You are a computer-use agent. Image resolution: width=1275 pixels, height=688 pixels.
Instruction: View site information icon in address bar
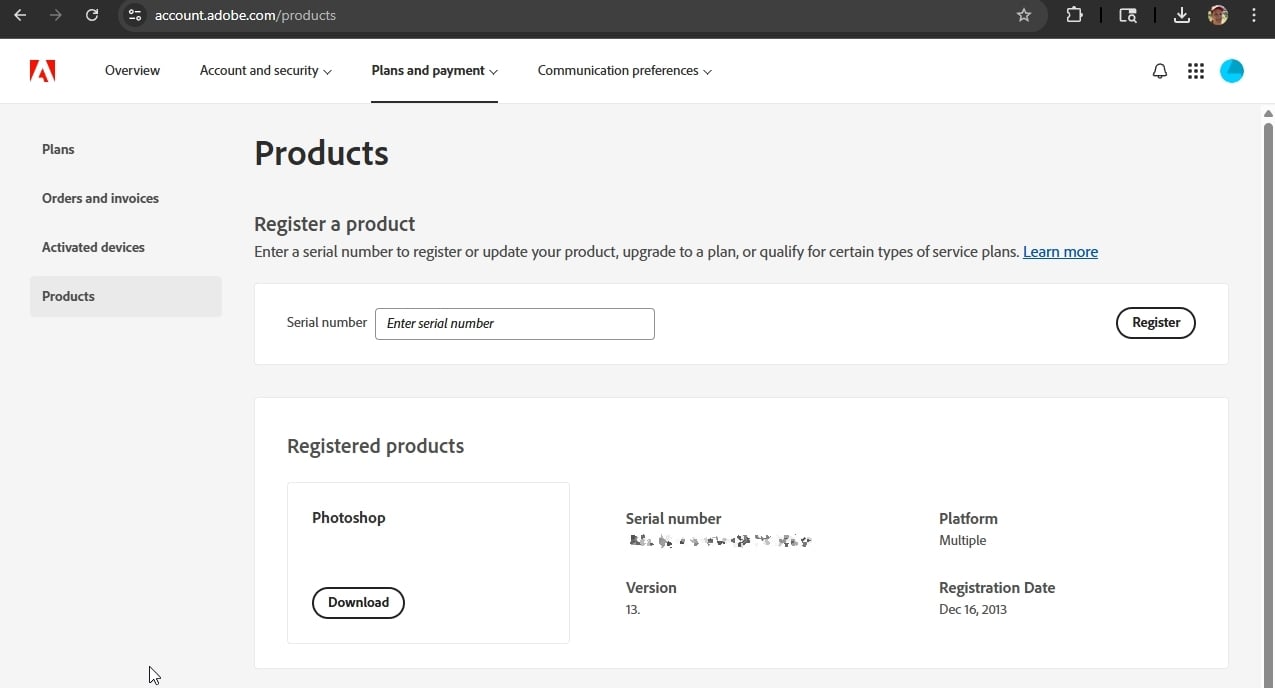(135, 15)
